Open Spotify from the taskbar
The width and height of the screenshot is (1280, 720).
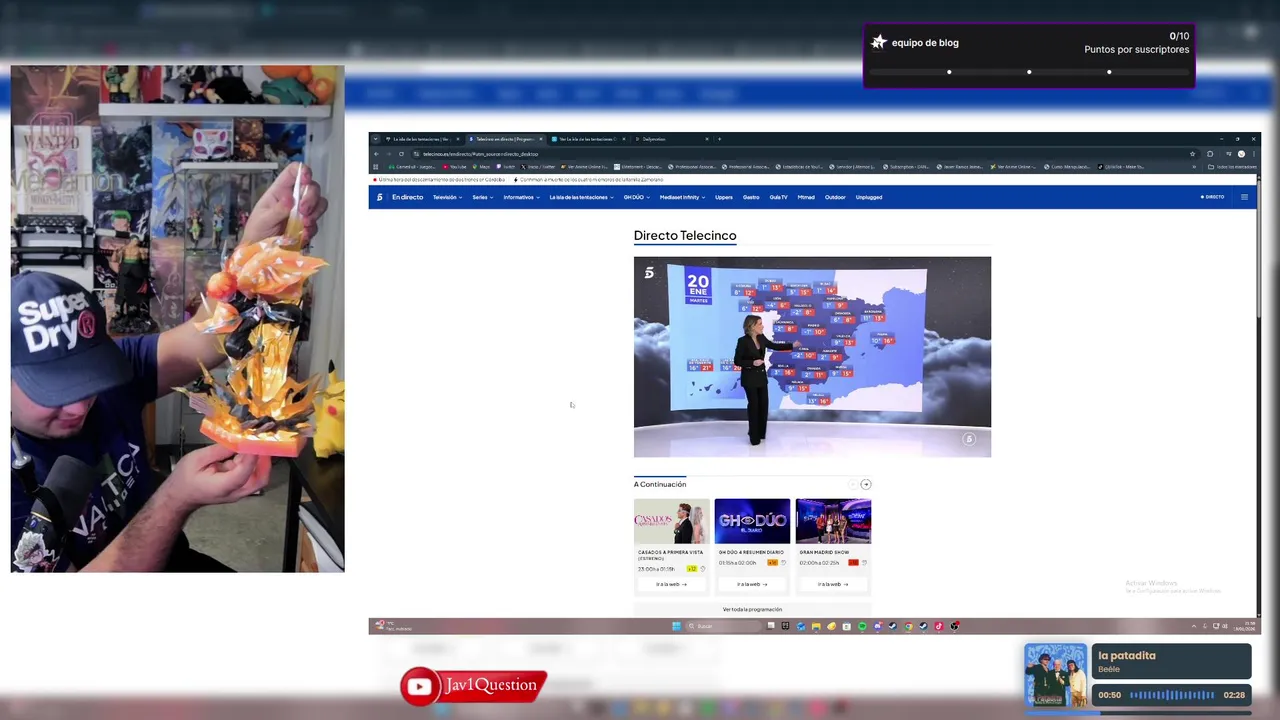point(862,626)
